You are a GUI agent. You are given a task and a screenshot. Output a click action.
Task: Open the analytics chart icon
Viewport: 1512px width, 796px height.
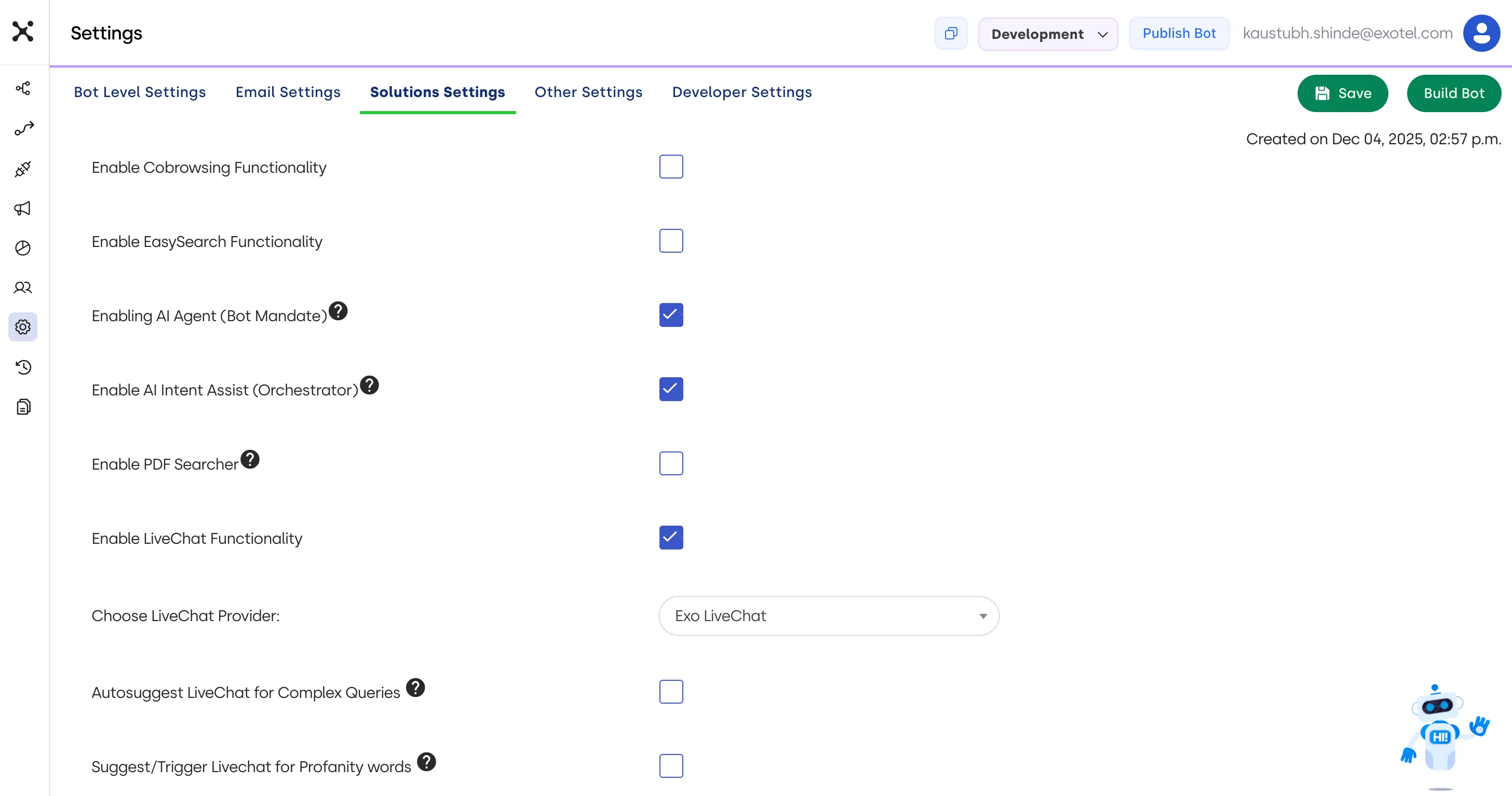point(23,248)
